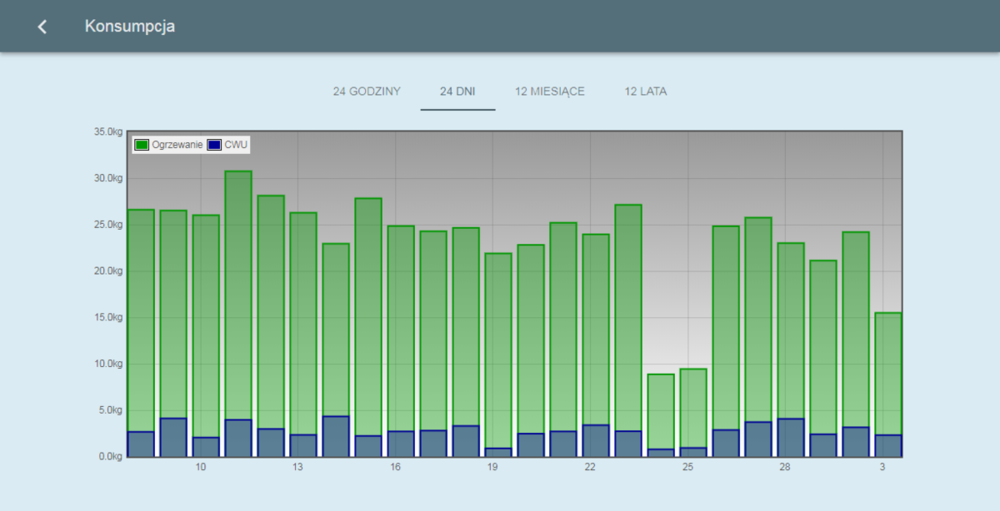Click the blue CWU bar for day 28
The image size is (1000, 511).
pos(790,437)
